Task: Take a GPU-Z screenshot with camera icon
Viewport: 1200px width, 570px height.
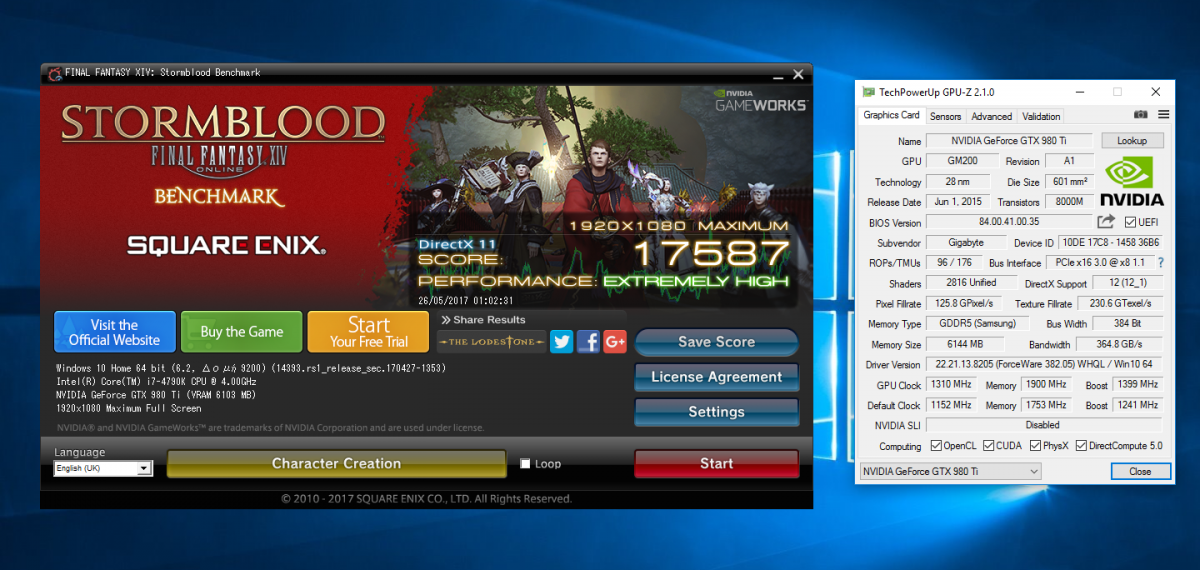Action: pyautogui.click(x=1141, y=116)
